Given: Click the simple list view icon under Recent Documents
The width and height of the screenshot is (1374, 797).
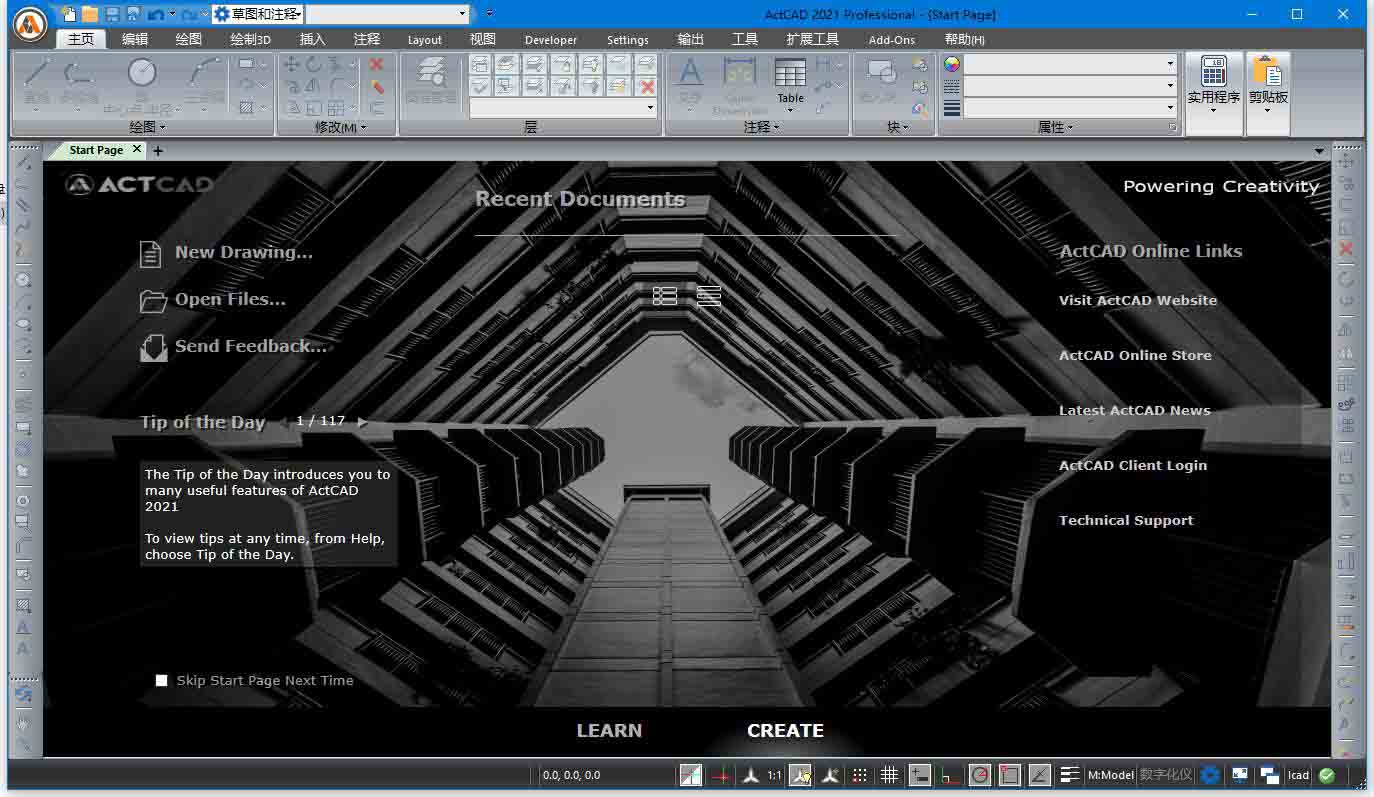Looking at the screenshot, I should click(x=709, y=296).
